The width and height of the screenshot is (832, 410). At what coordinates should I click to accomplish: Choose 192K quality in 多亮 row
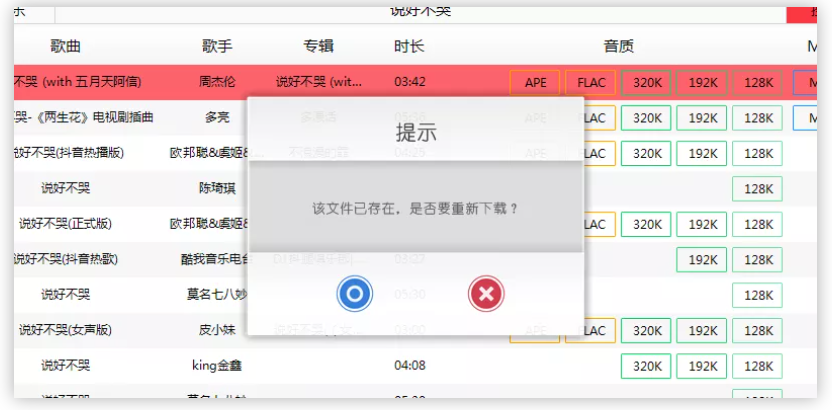click(701, 118)
